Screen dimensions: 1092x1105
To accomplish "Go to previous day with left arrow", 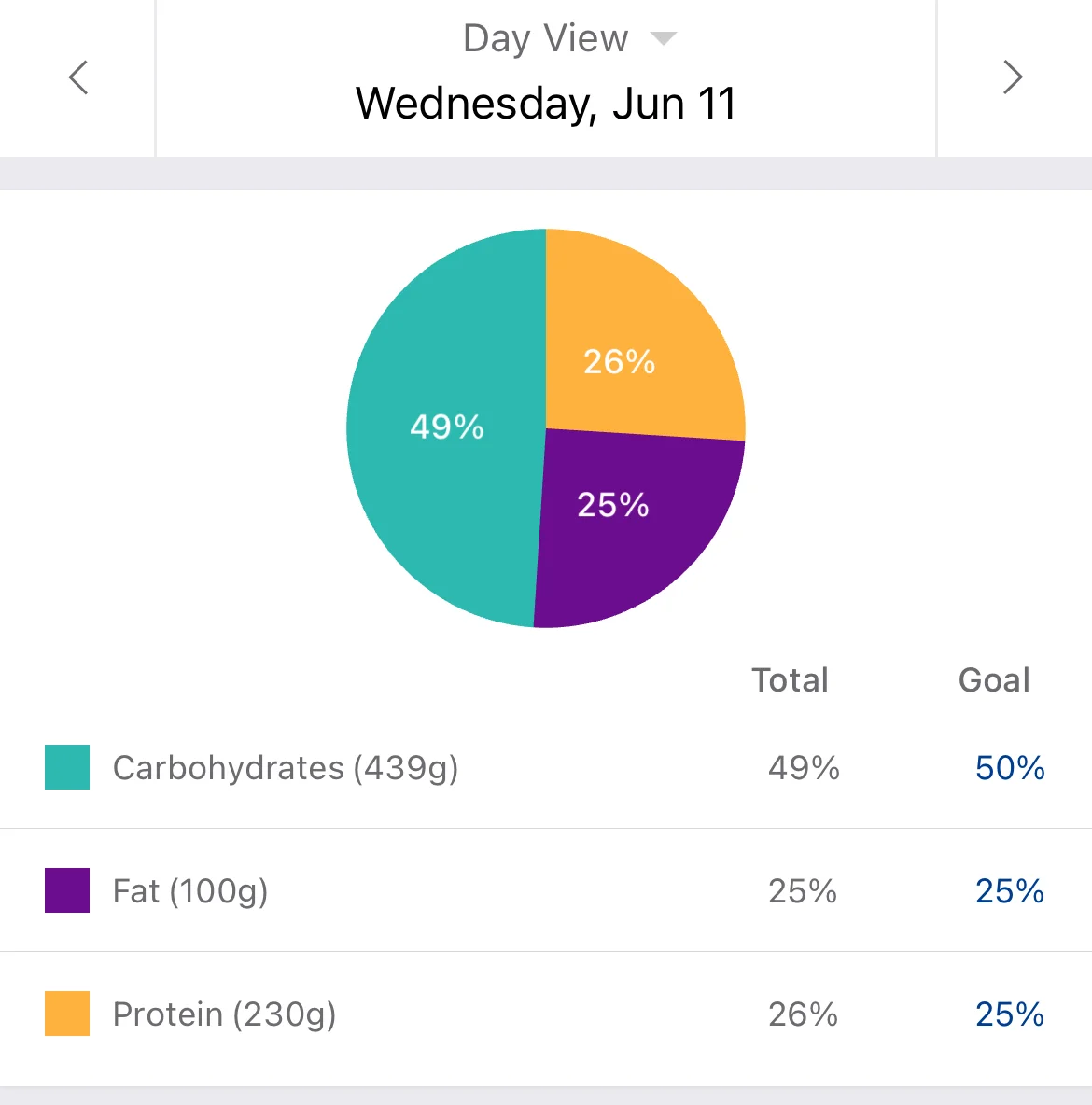I will pyautogui.click(x=78, y=77).
